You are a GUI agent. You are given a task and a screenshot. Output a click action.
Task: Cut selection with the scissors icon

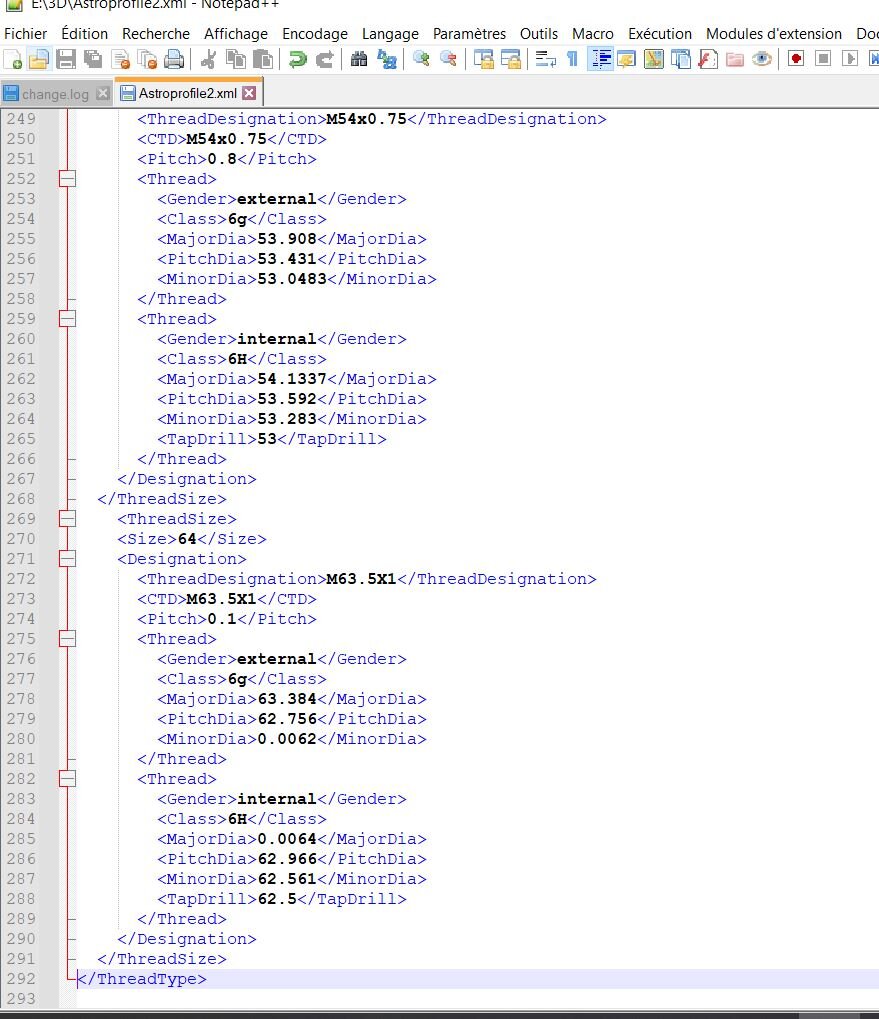pyautogui.click(x=209, y=59)
